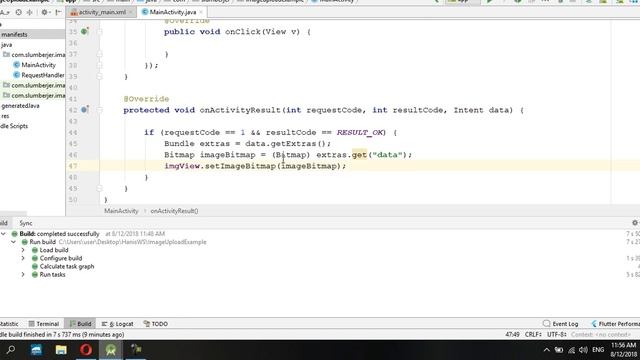Change the UTF-8 file encoding setting
Image resolution: width=640 pixels, height=360 pixels.
click(x=557, y=334)
